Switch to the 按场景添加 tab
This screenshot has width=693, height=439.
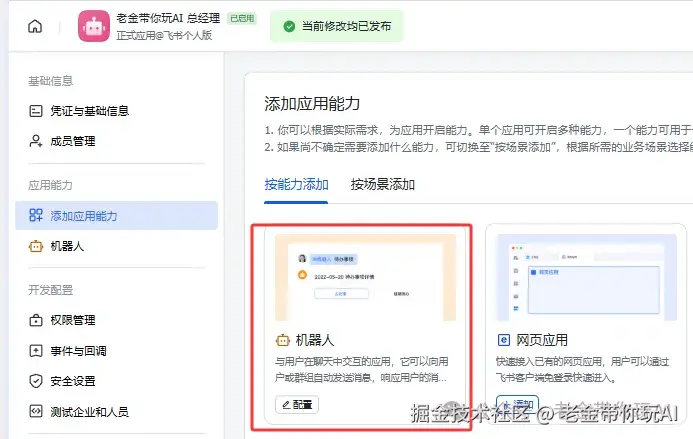click(383, 184)
